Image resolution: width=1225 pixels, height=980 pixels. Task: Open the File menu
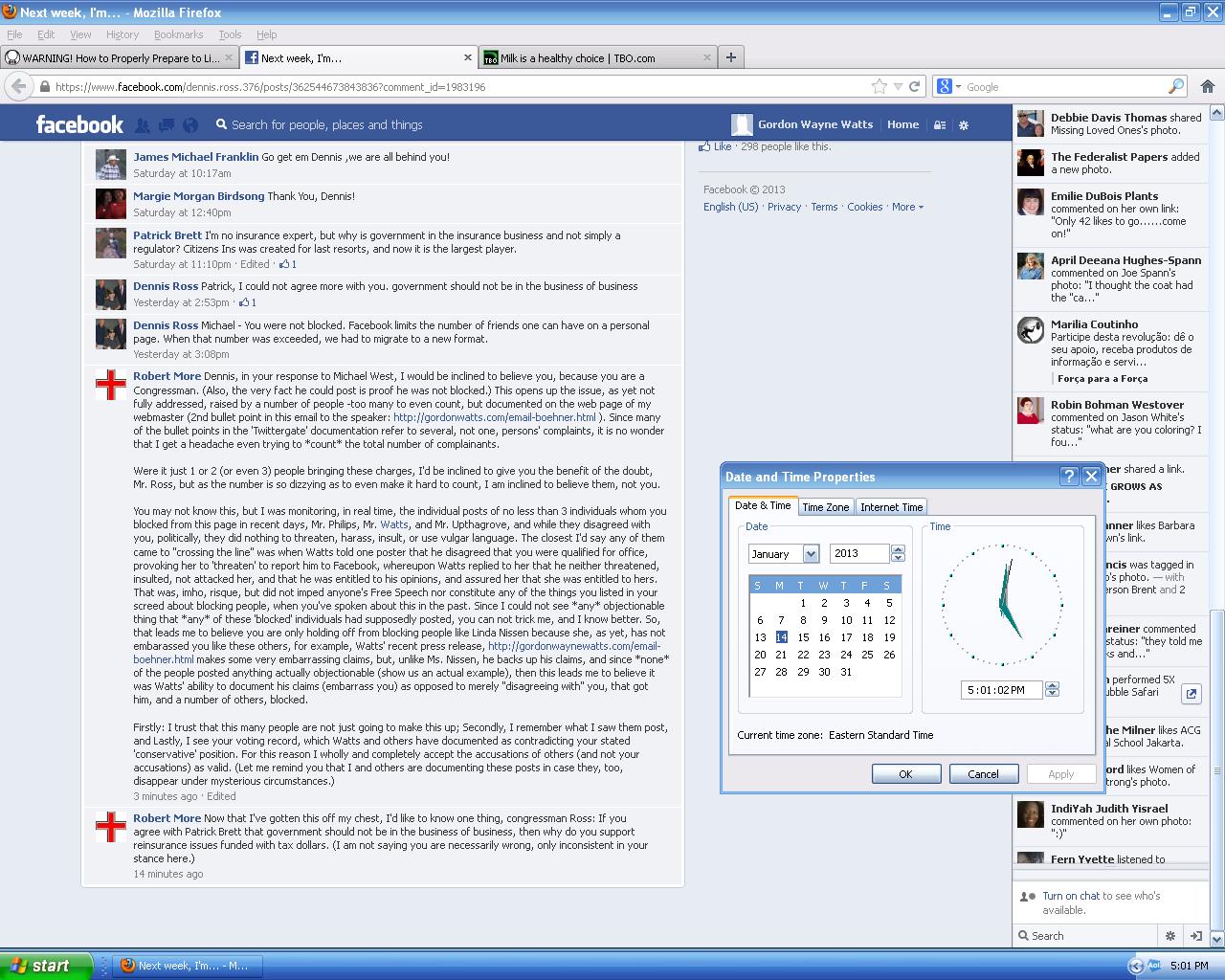14,34
